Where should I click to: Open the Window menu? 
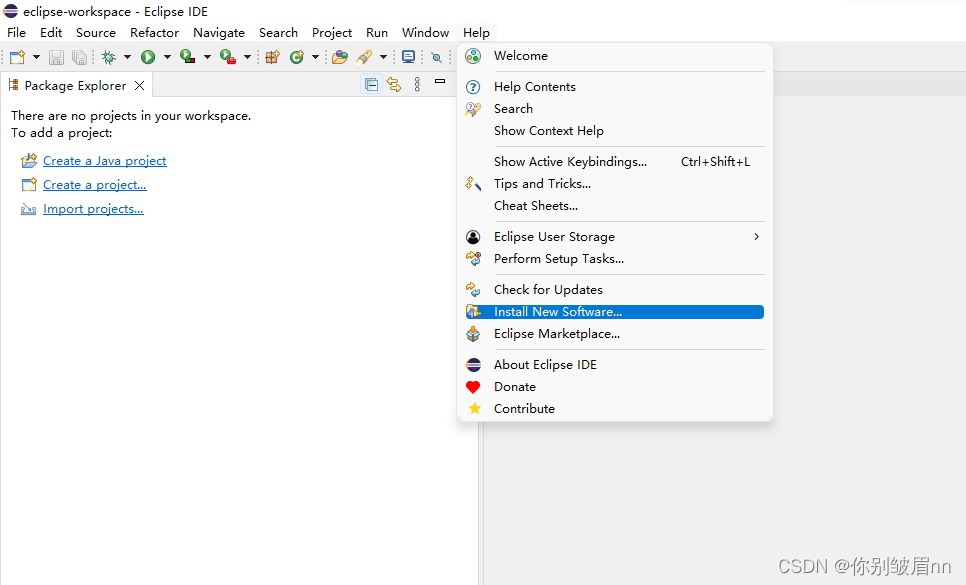tap(424, 32)
